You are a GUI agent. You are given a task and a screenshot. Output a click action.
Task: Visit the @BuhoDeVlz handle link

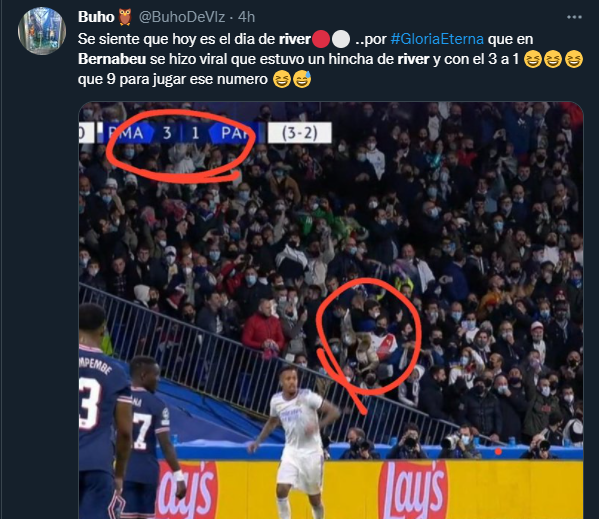[x=181, y=17]
